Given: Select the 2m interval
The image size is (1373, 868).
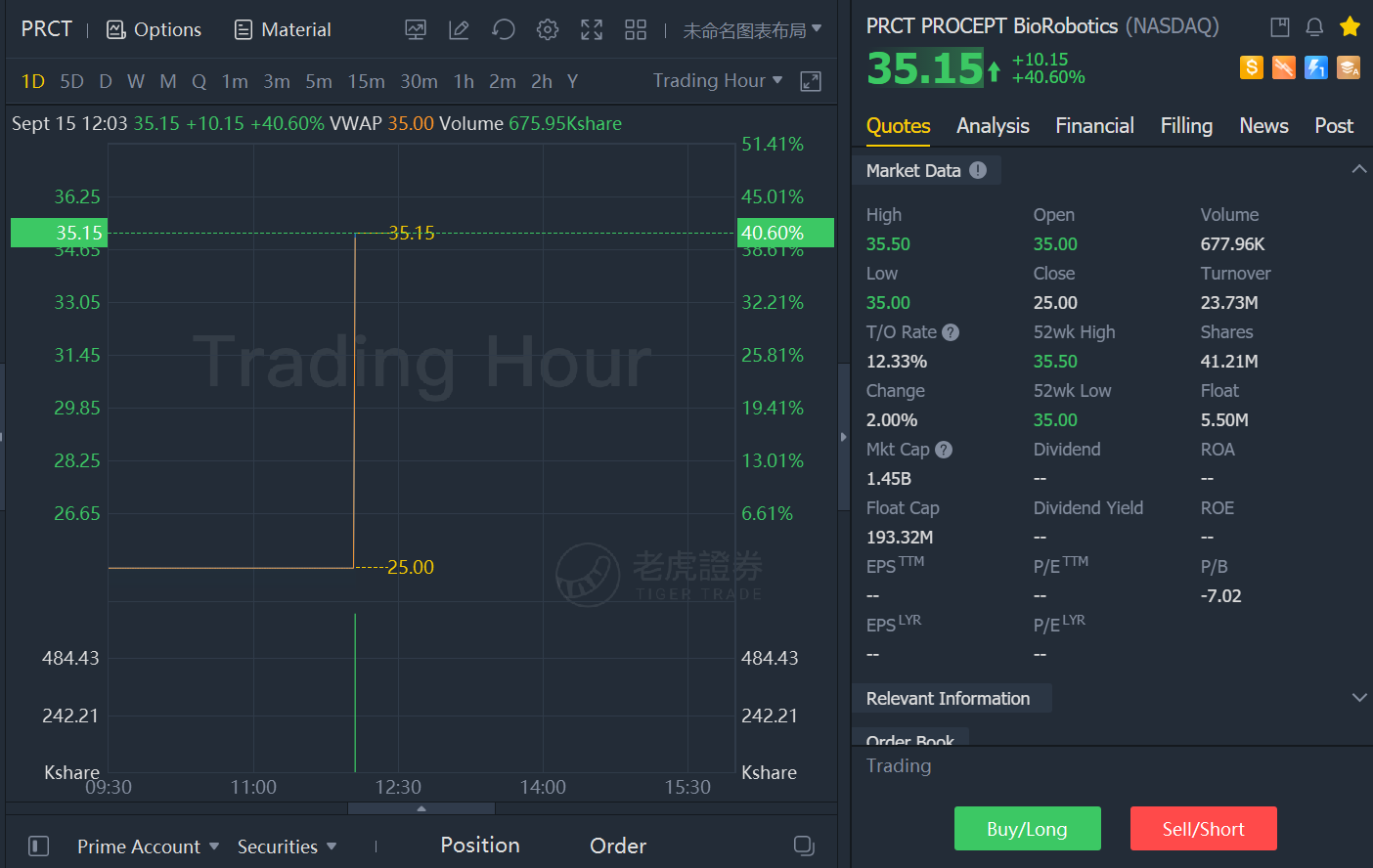Looking at the screenshot, I should [503, 81].
